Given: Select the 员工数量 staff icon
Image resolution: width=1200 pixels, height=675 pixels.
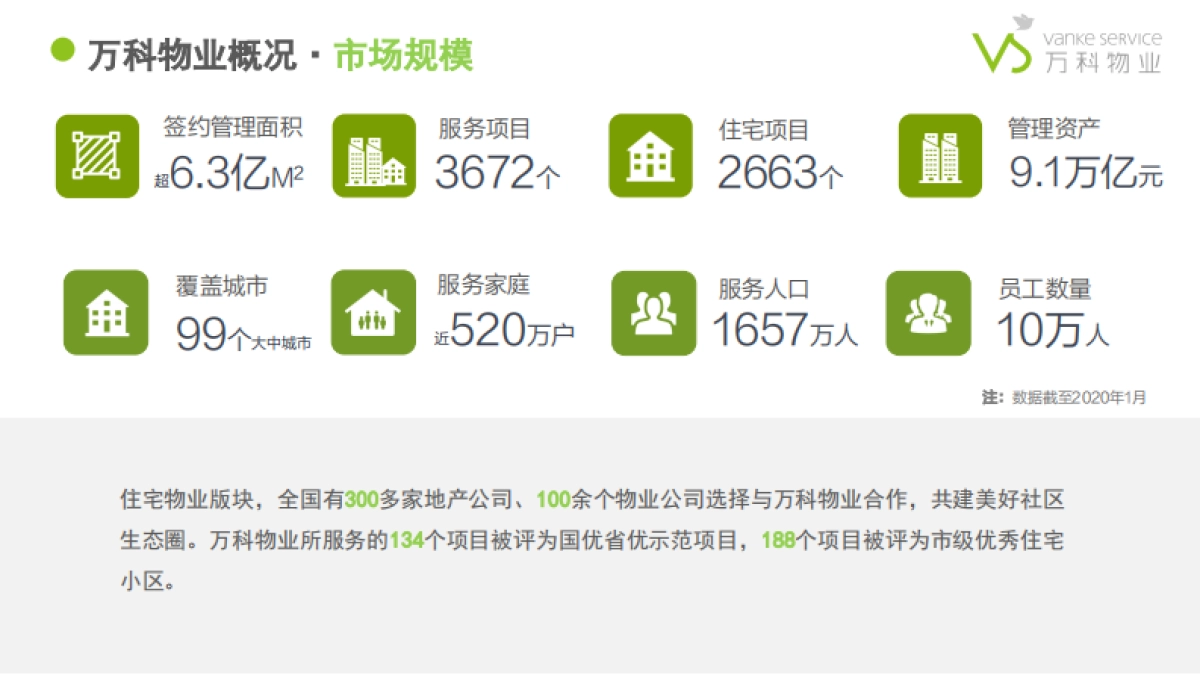Looking at the screenshot, I should (x=926, y=312).
